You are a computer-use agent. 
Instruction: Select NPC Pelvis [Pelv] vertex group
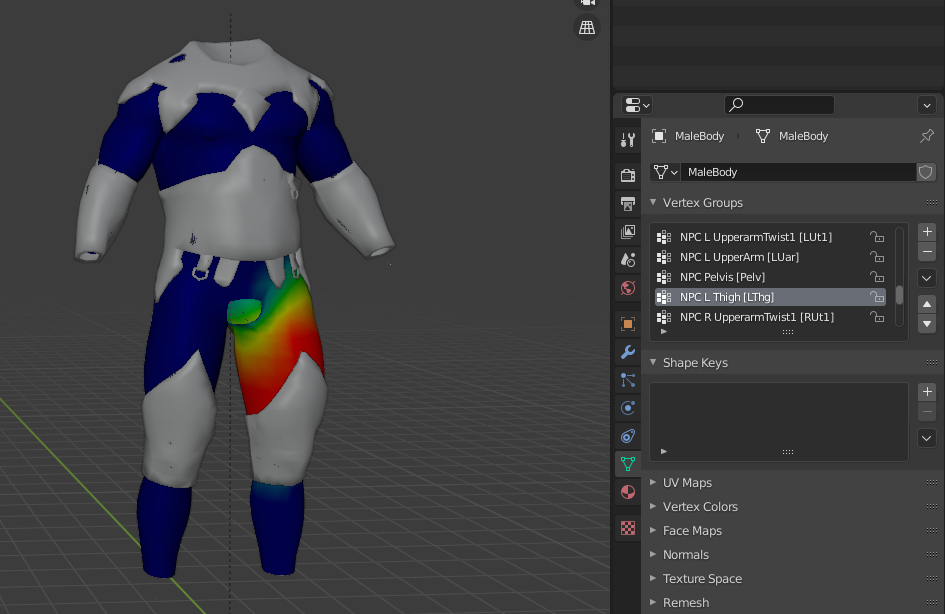[x=770, y=277]
